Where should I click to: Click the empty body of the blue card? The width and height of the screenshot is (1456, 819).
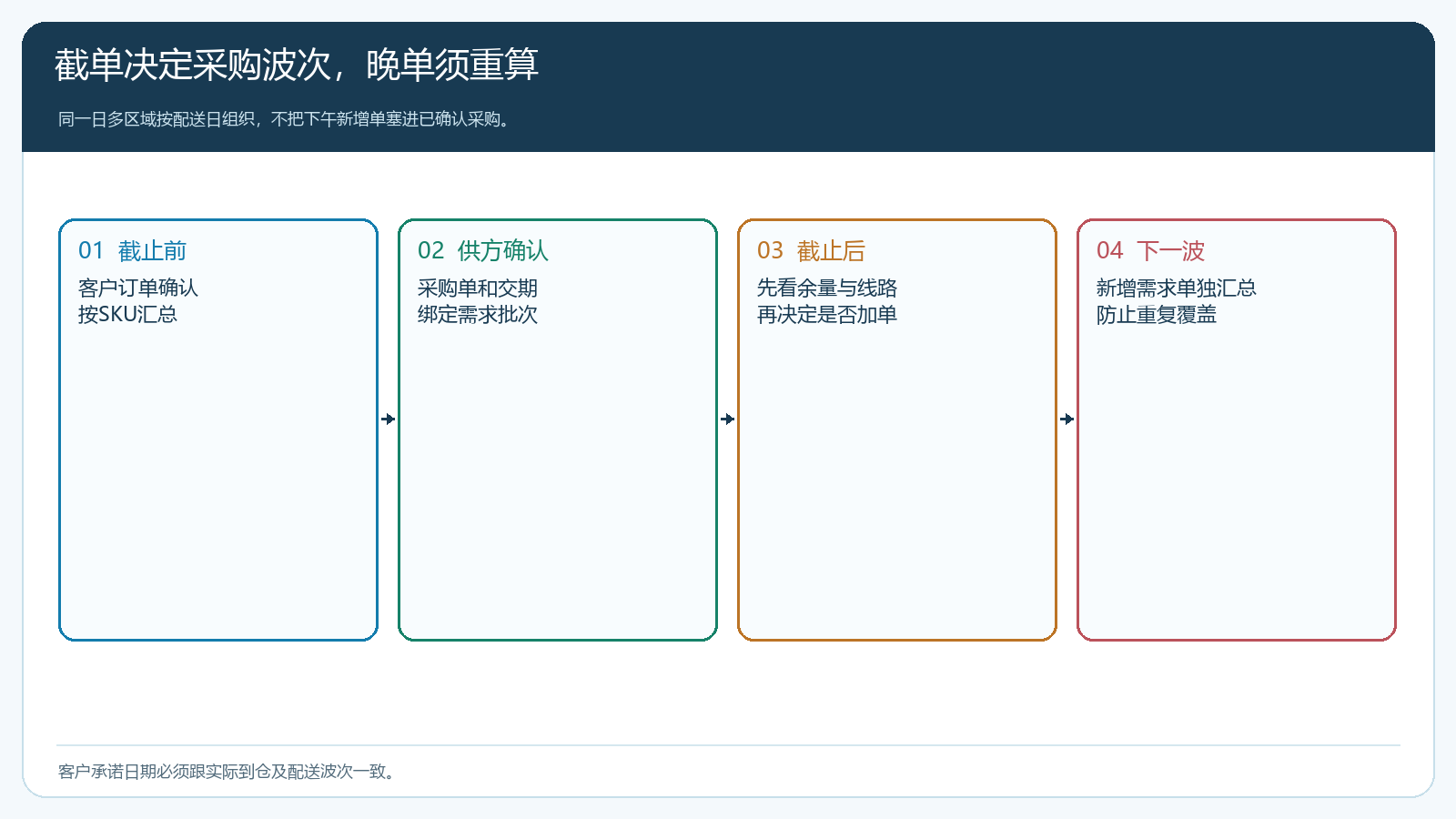218,482
